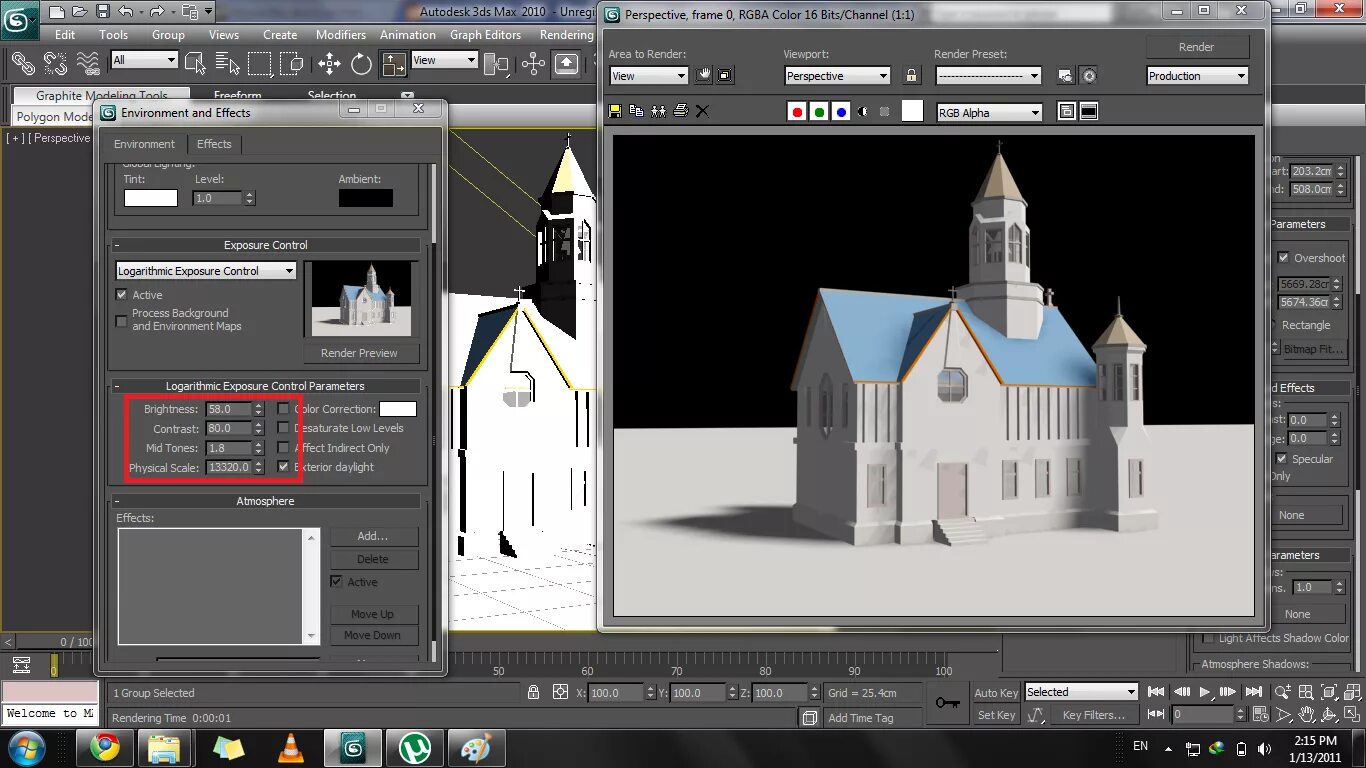Open the Edit menu
The image size is (1366, 768).
coord(65,34)
